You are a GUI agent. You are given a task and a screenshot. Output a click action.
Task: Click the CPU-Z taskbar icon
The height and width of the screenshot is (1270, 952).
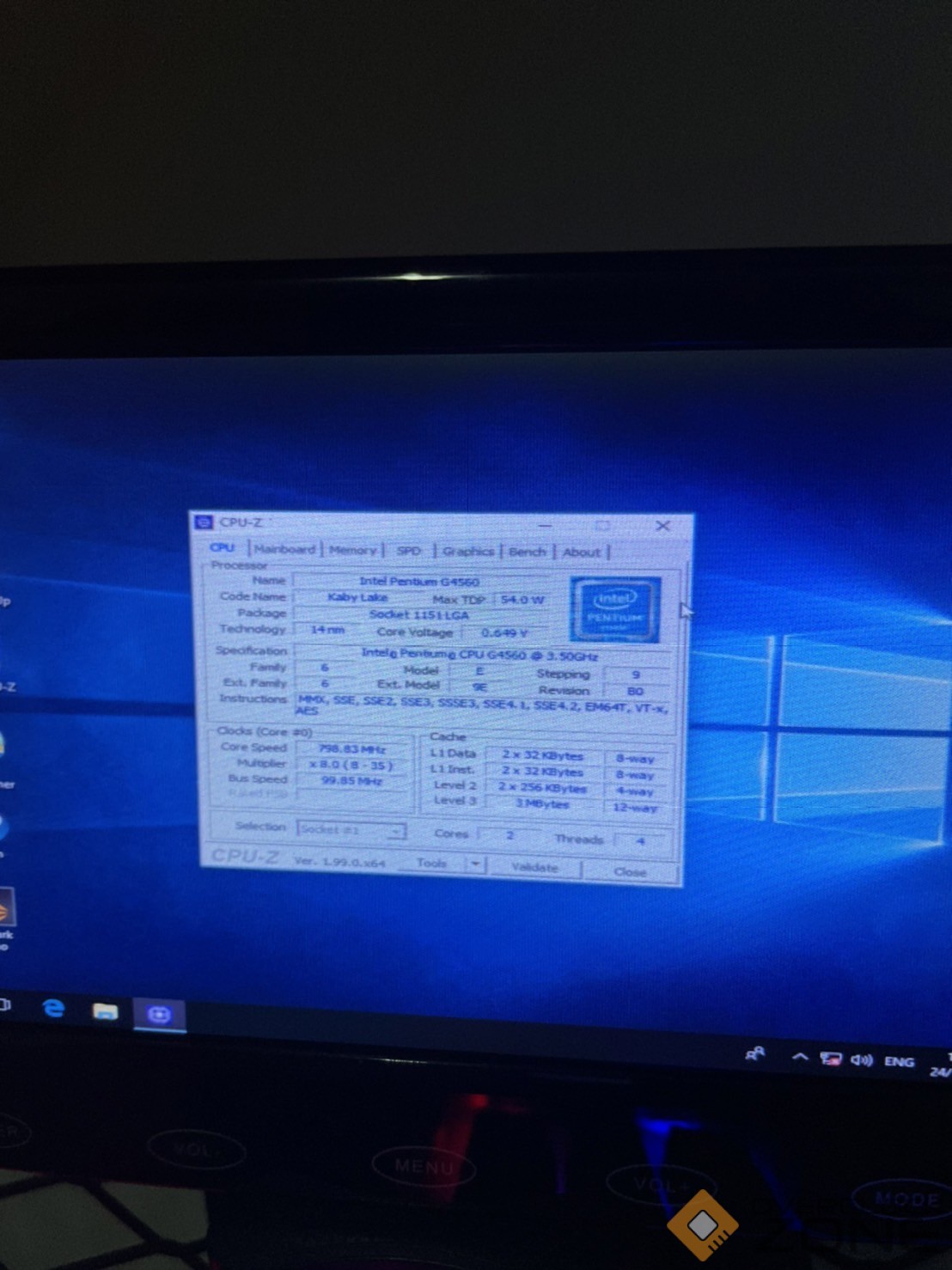[159, 1015]
